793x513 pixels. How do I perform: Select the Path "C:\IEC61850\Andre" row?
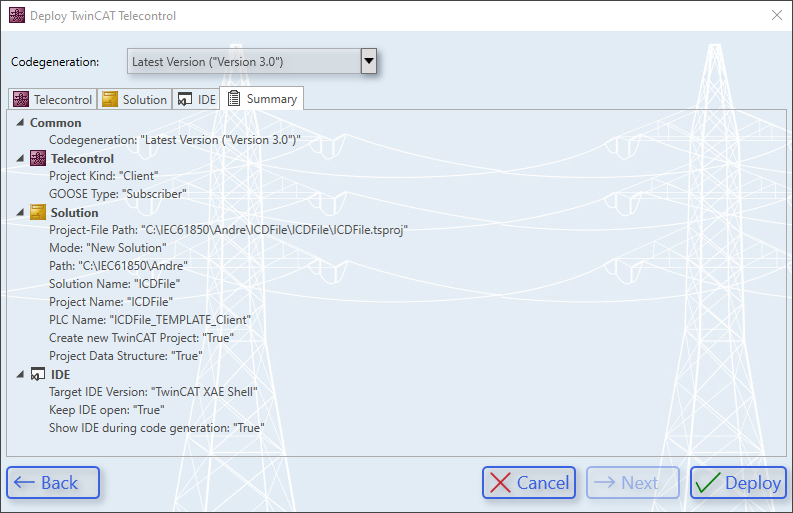coord(118,266)
